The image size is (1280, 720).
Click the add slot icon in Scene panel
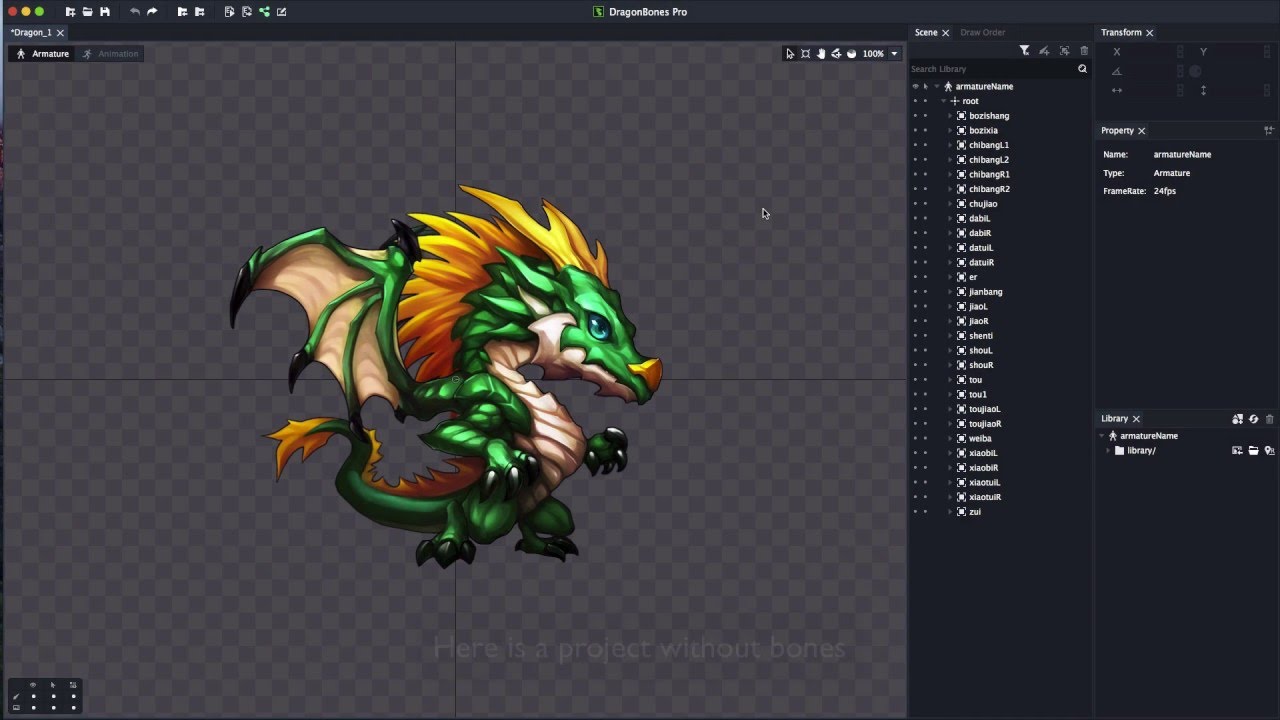pos(1064,50)
